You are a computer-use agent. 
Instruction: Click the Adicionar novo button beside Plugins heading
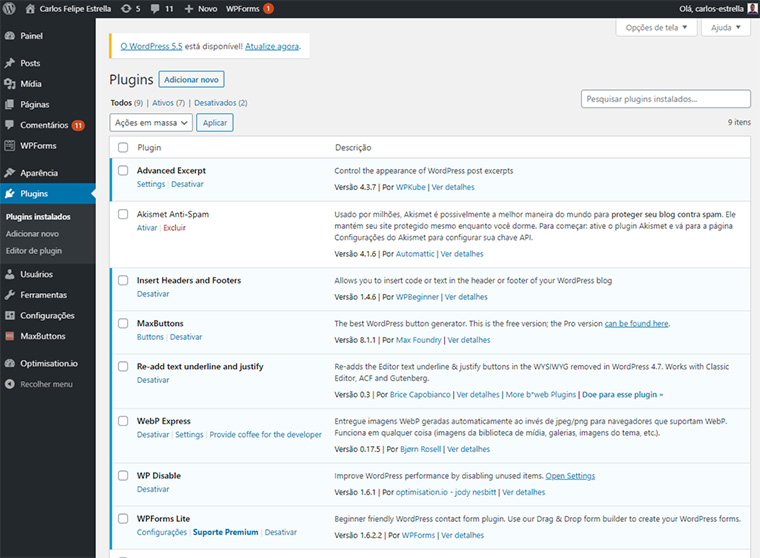[x=191, y=80]
